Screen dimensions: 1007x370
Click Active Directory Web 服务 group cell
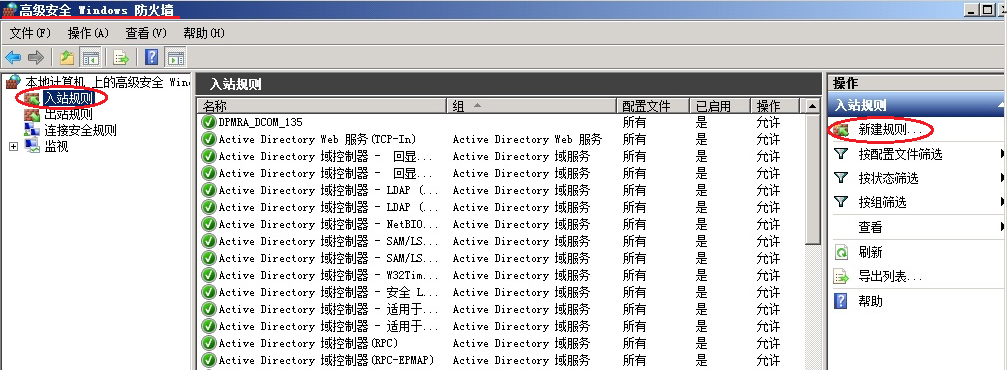click(527, 139)
